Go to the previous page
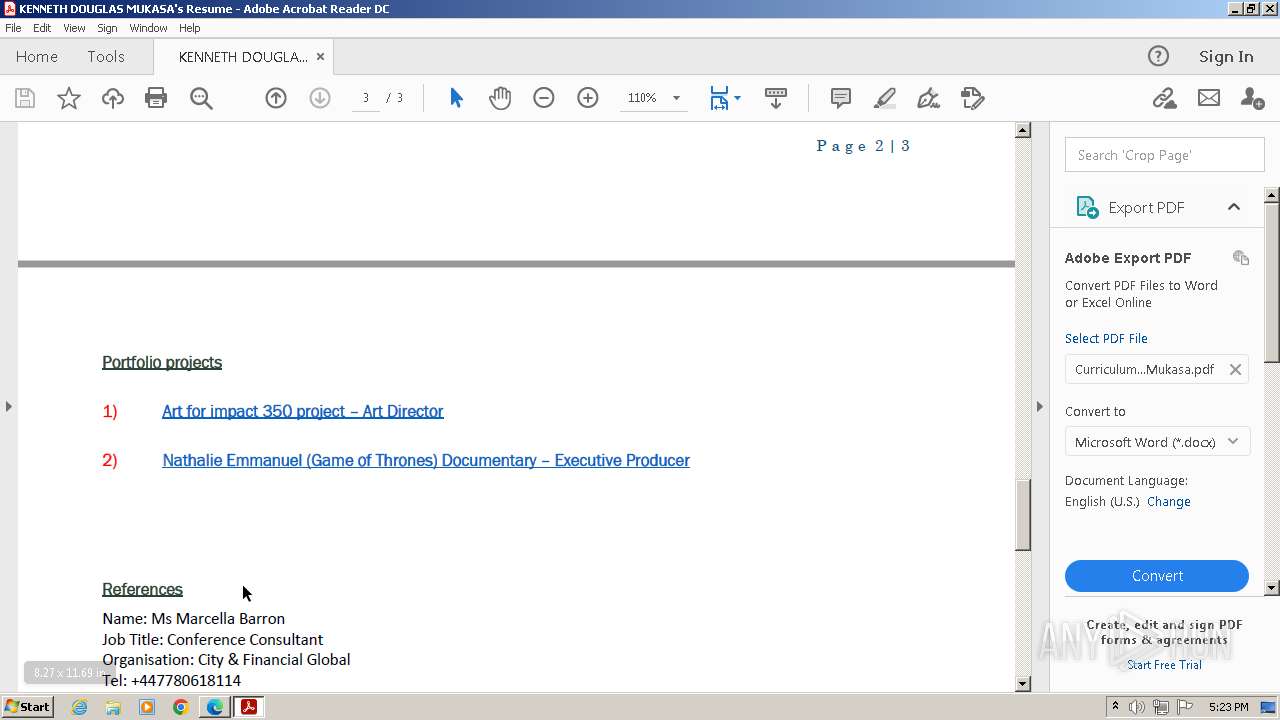 click(276, 98)
